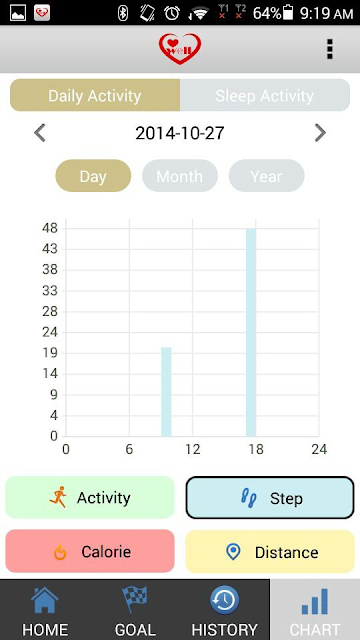Select the Chart bar graph icon
Screen dimensions: 360x640
315,602
